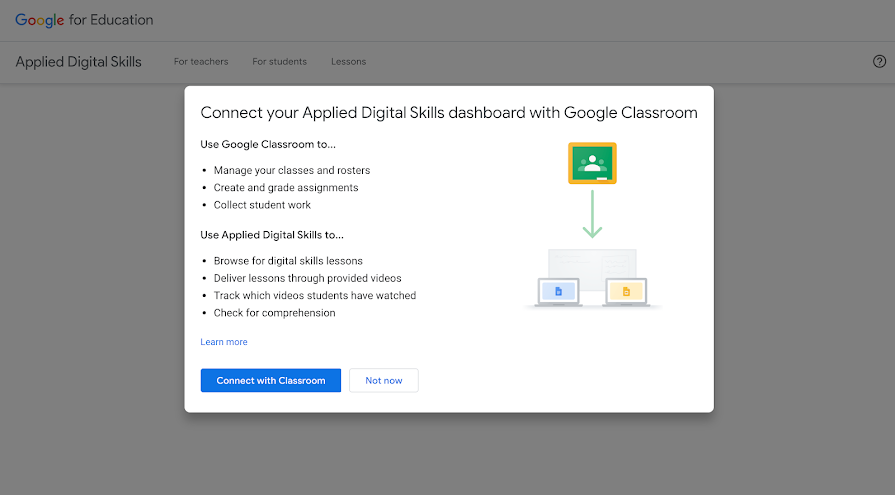
Task: Click the blue document laptop icon
Action: click(559, 292)
